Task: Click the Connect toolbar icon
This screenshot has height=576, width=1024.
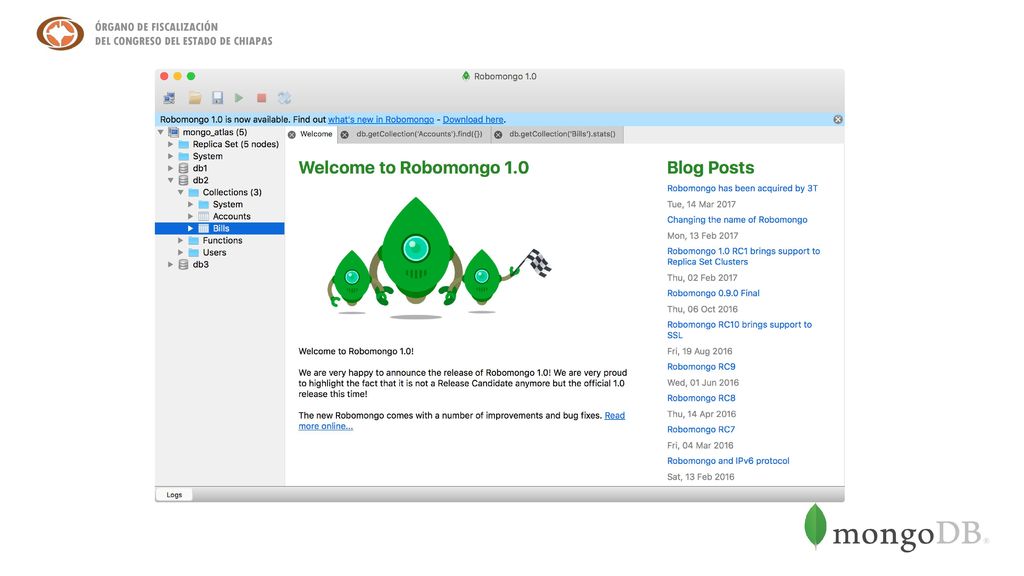Action: [169, 98]
